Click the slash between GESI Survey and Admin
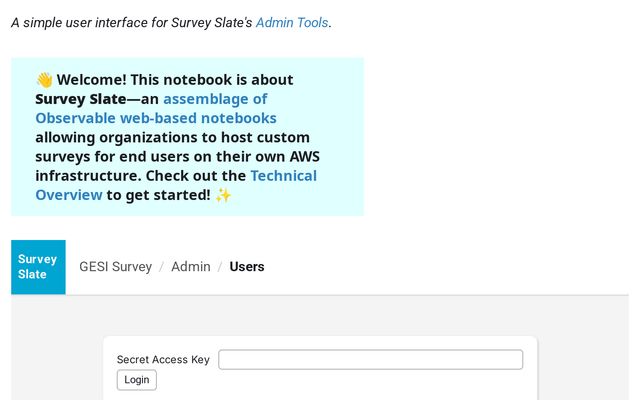 point(161,267)
